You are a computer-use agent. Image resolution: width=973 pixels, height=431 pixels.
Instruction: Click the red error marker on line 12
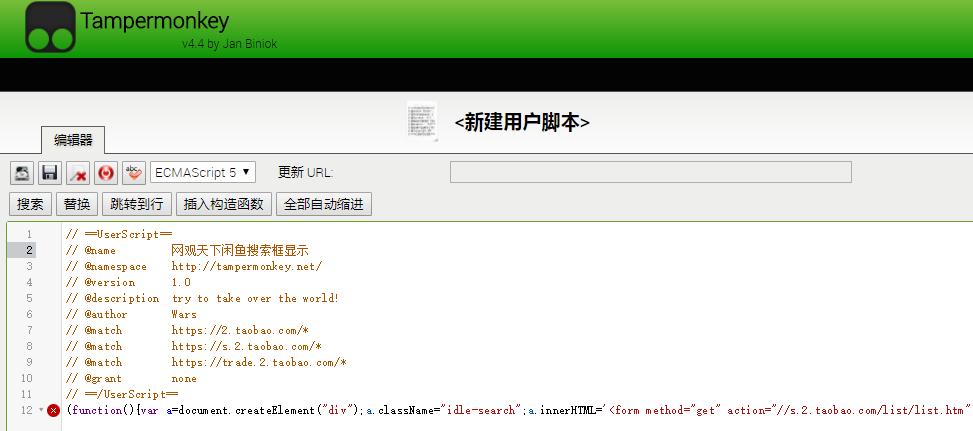53,410
